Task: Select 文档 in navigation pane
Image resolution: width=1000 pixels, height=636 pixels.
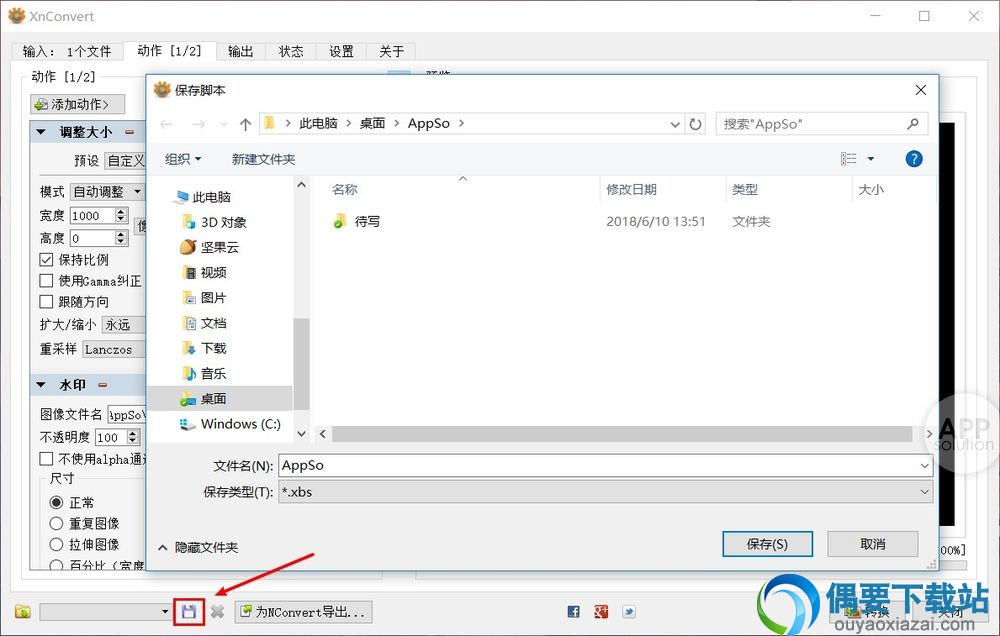Action: click(204, 323)
